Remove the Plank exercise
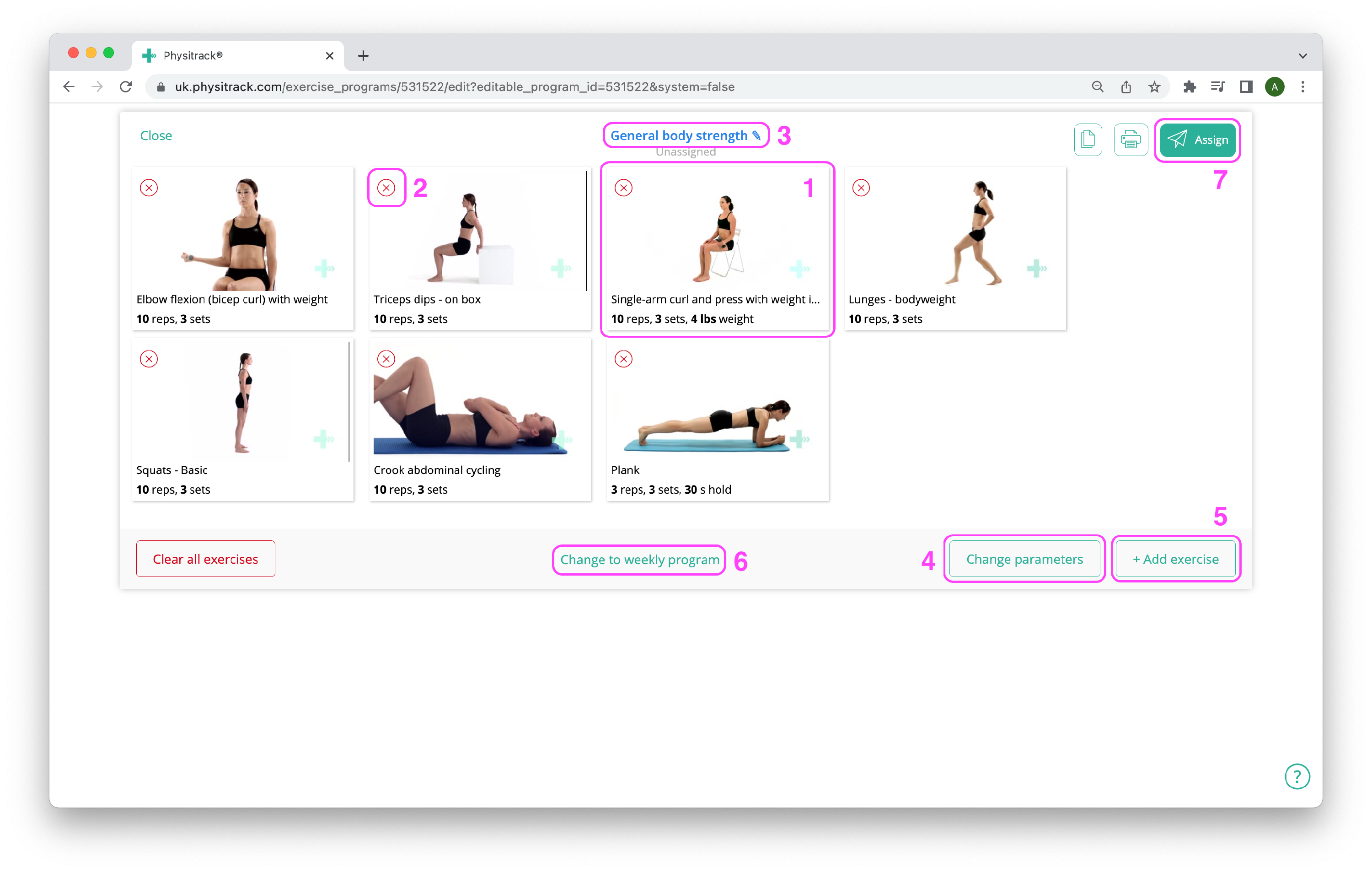The image size is (1372, 873). (x=623, y=359)
